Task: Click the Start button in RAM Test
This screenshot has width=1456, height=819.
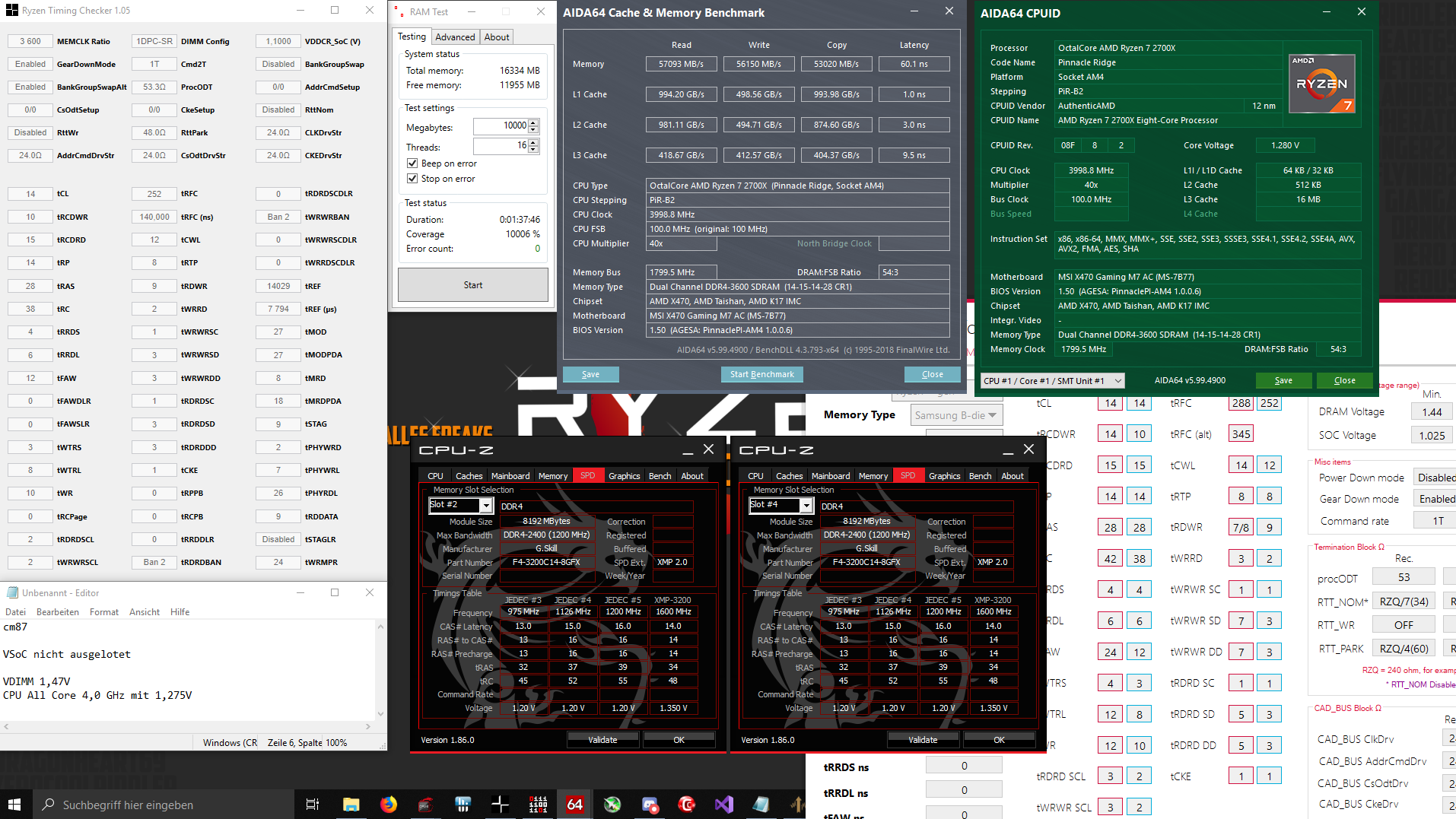Action: click(473, 285)
